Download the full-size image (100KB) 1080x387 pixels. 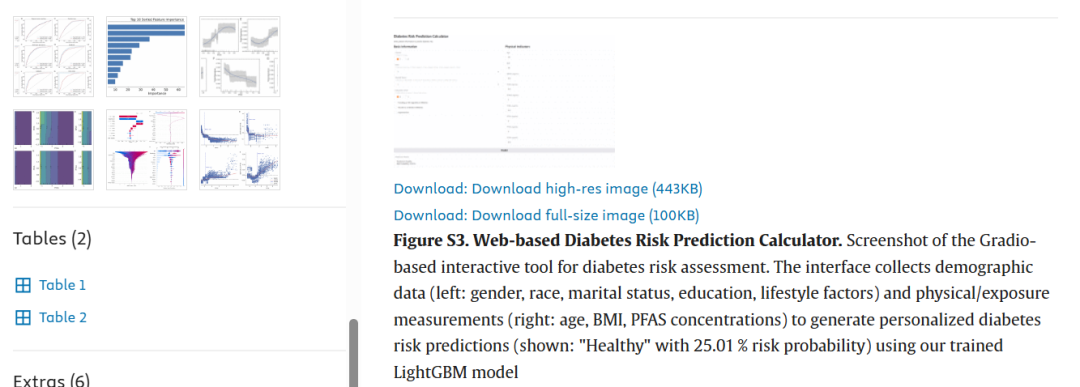click(x=547, y=216)
